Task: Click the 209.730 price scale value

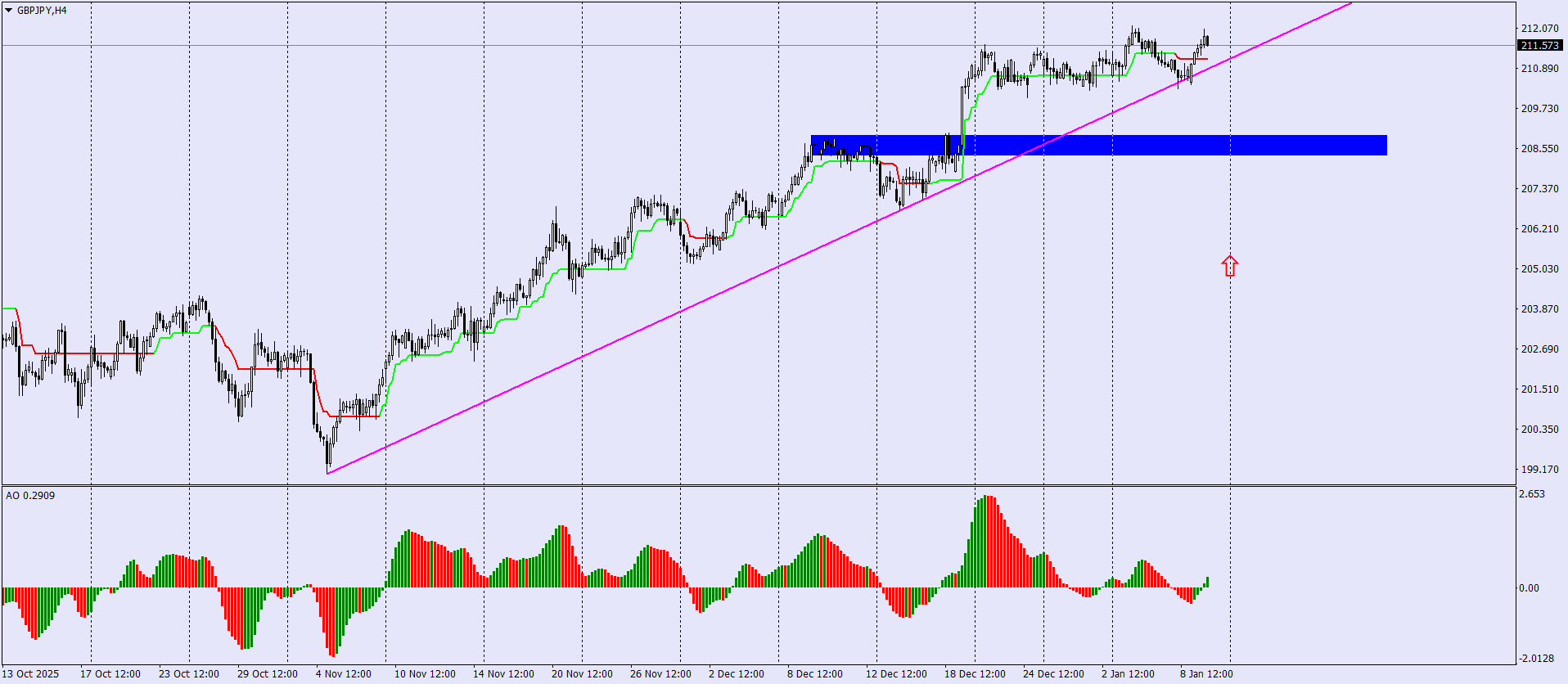Action: pyautogui.click(x=1540, y=109)
